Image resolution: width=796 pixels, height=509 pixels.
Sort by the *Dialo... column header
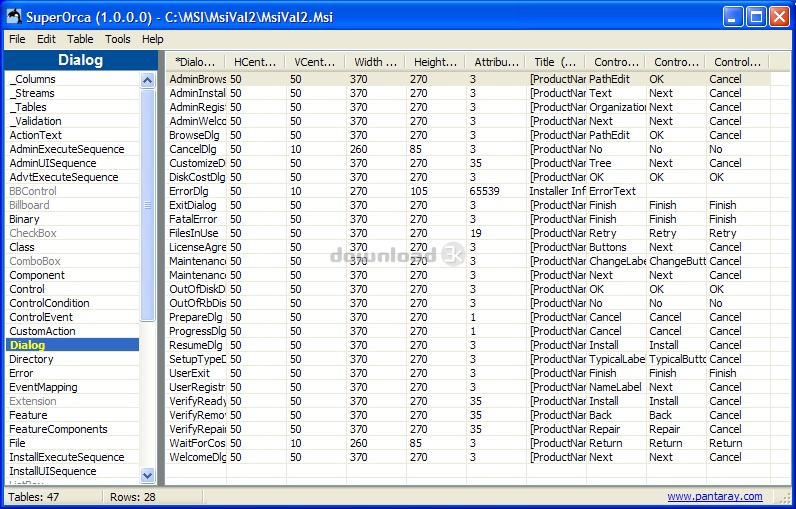(x=195, y=62)
